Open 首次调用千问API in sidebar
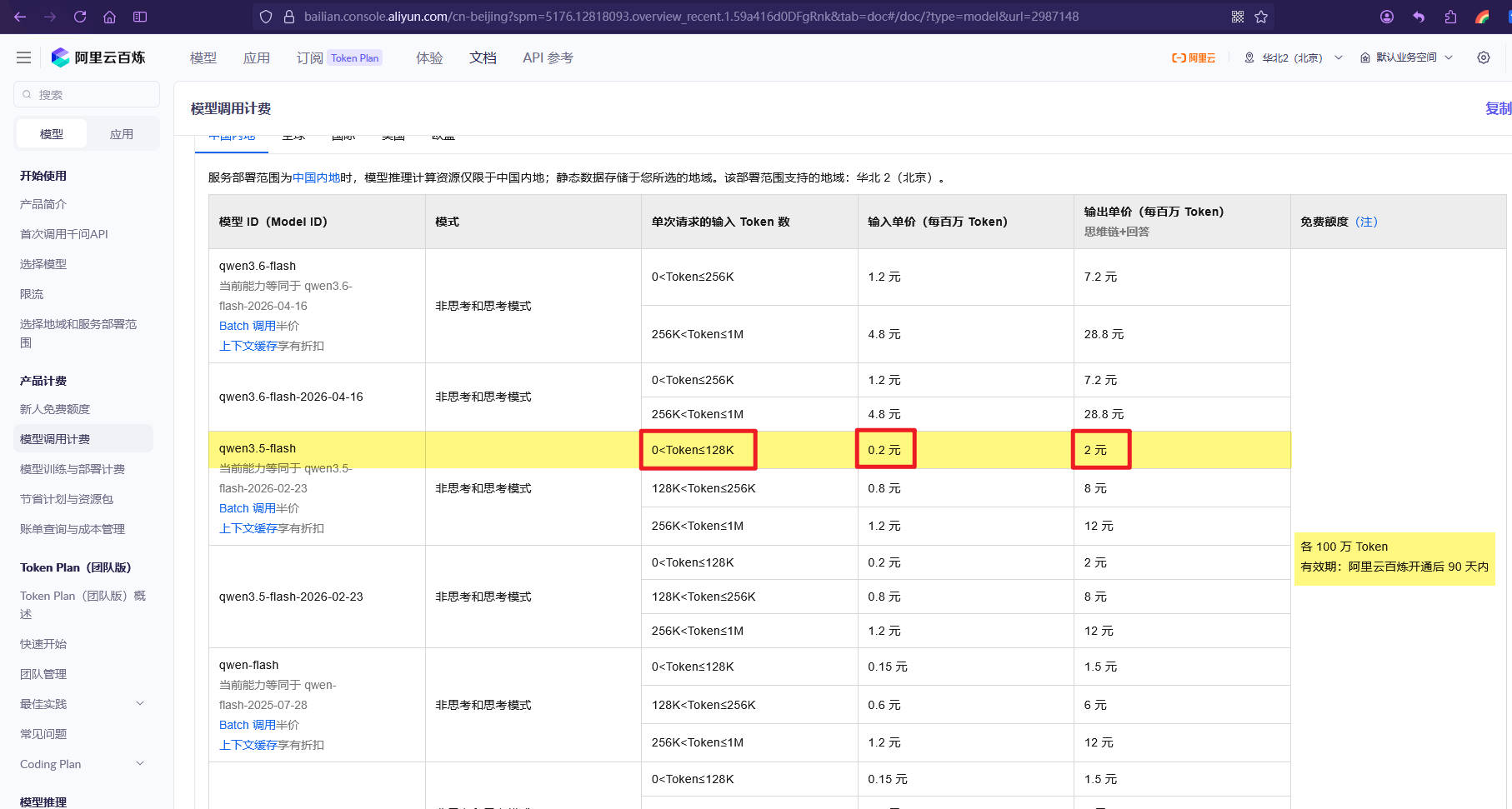 (x=64, y=234)
